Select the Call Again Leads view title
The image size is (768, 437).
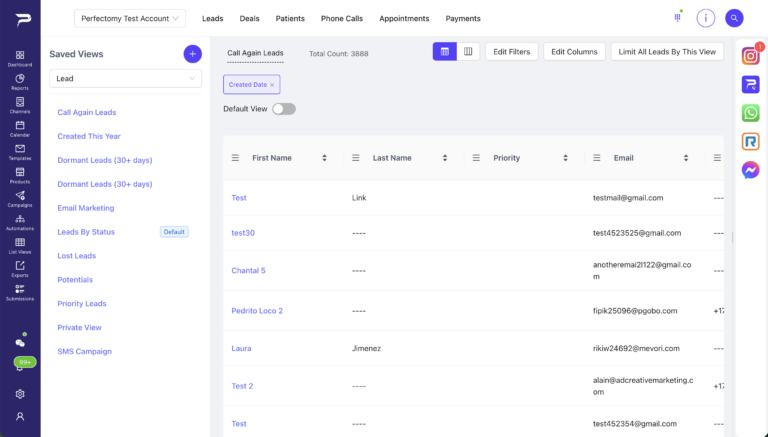pyautogui.click(x=255, y=53)
